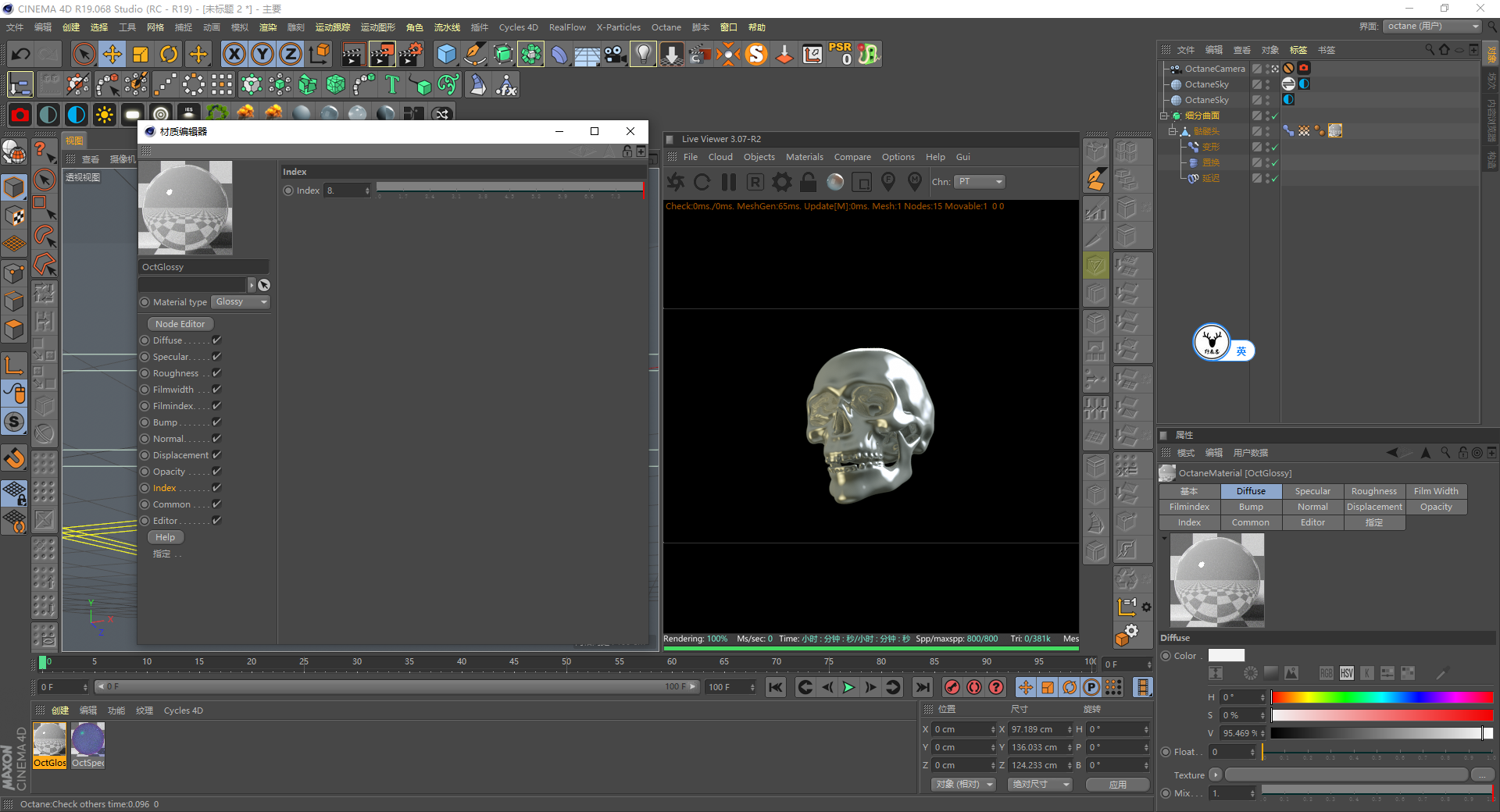This screenshot has height=812, width=1500.
Task: Open the Material type Glossy dropdown
Action: (x=241, y=302)
